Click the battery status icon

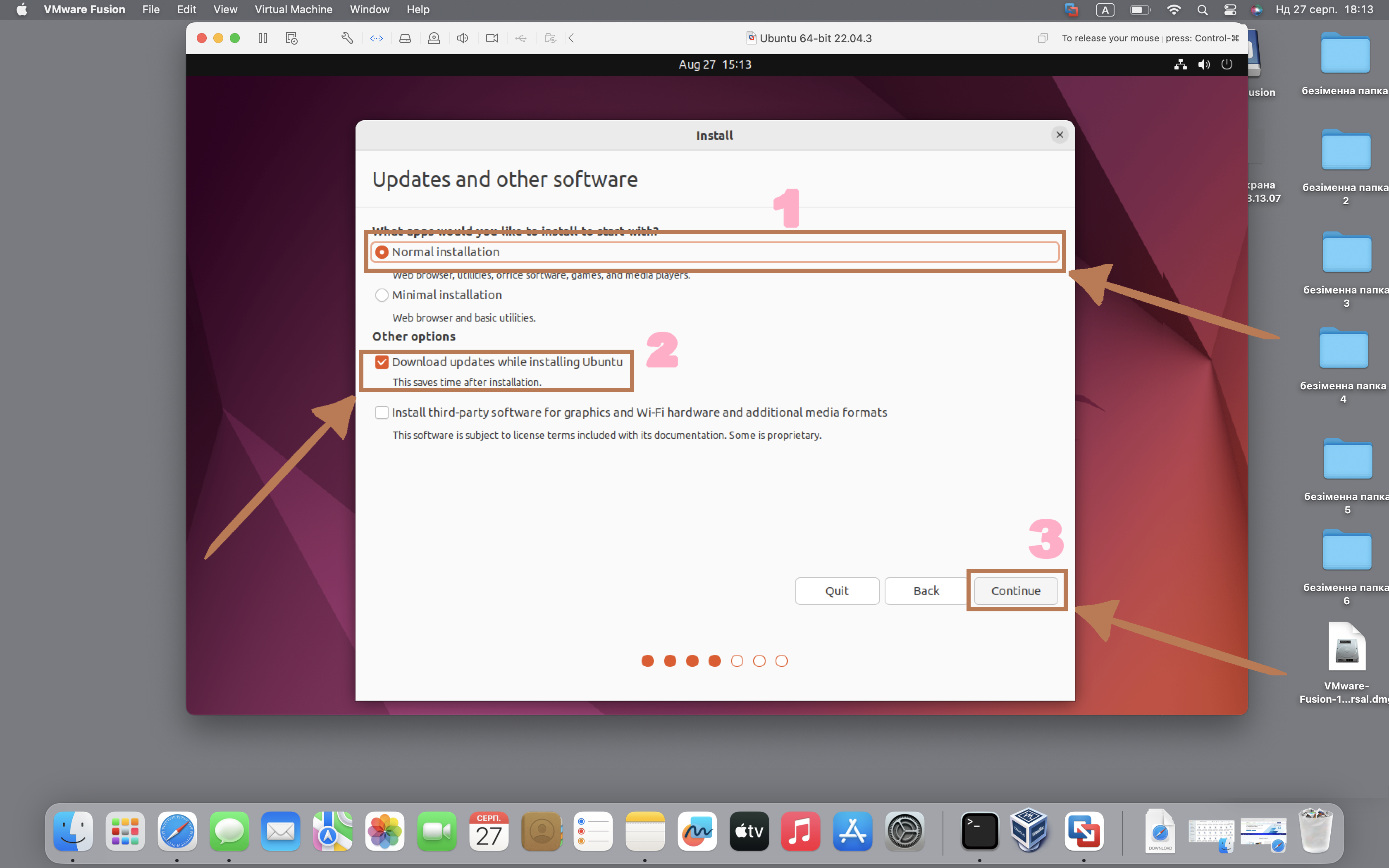point(1140,10)
